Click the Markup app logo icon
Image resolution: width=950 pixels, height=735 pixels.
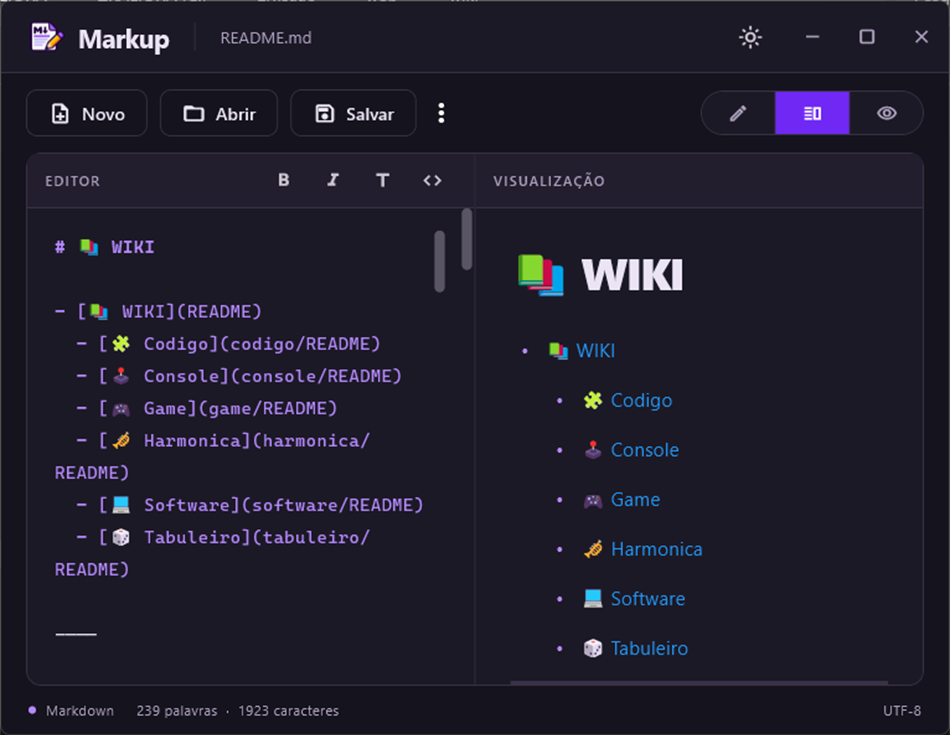pyautogui.click(x=47, y=38)
